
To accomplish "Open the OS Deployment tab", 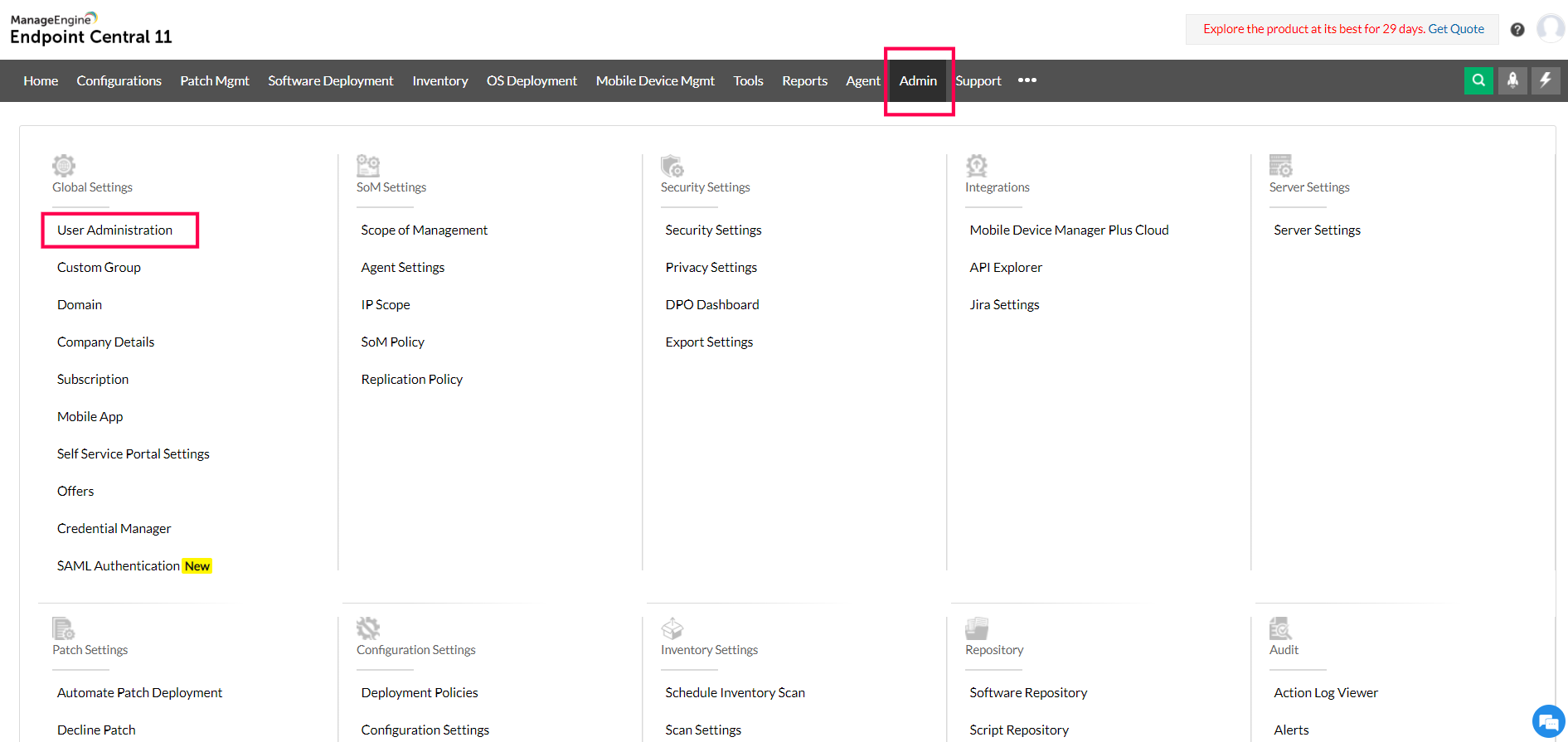I will click(x=532, y=80).
